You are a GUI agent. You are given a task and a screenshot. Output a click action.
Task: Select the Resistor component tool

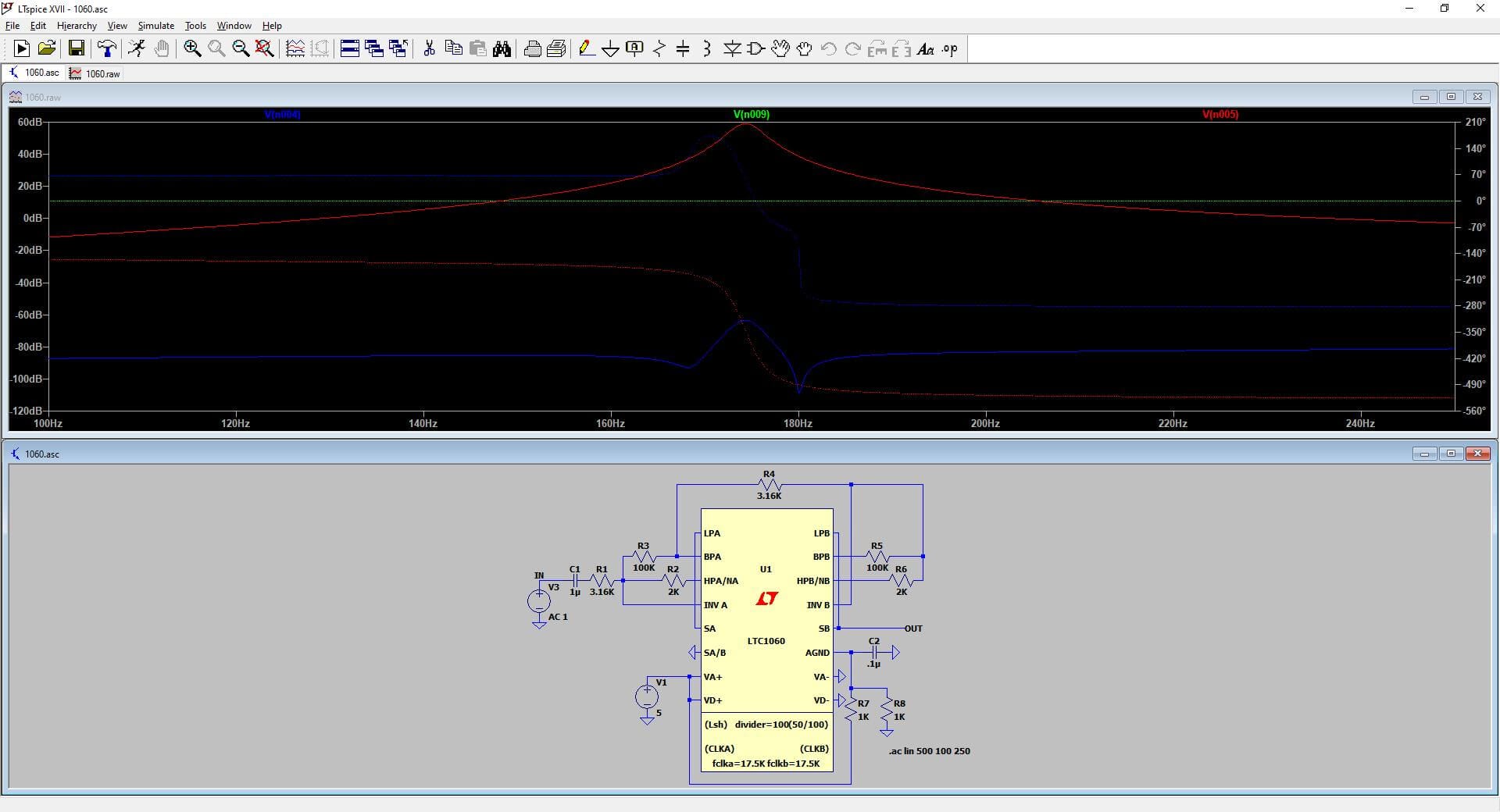[x=659, y=48]
